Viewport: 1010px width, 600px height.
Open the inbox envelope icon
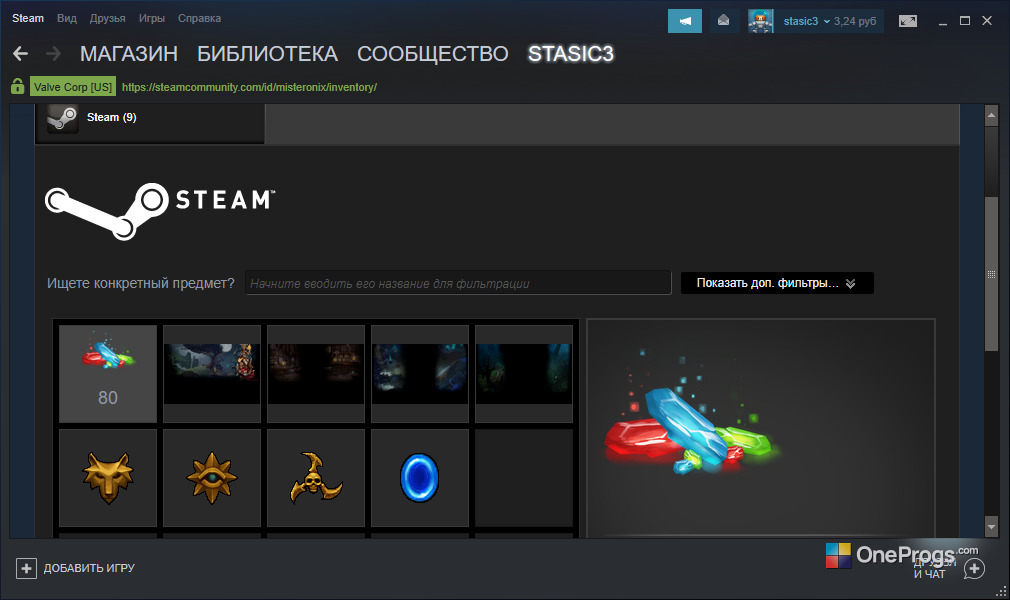pos(723,21)
